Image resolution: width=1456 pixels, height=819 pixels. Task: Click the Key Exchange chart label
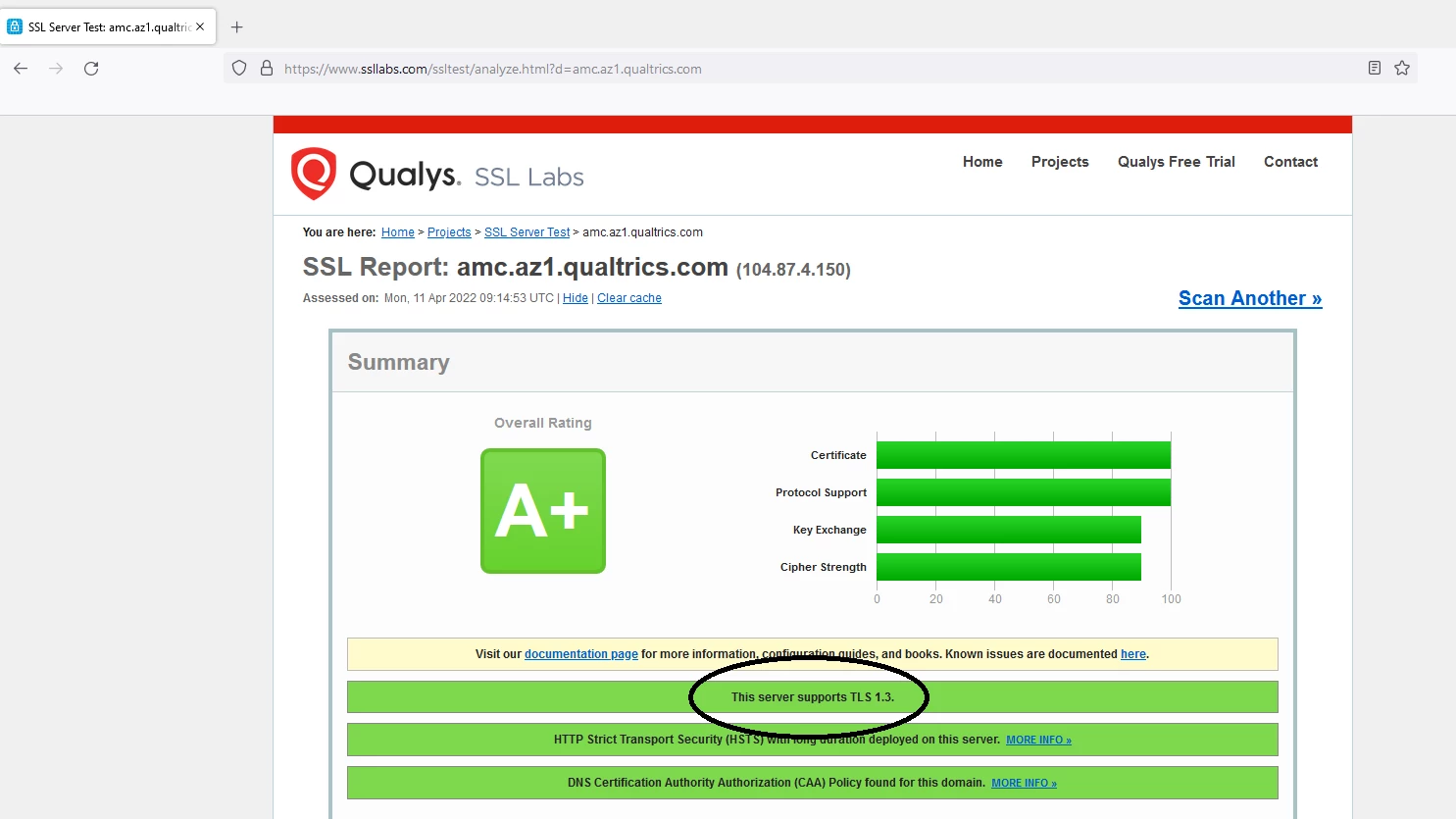tap(829, 530)
